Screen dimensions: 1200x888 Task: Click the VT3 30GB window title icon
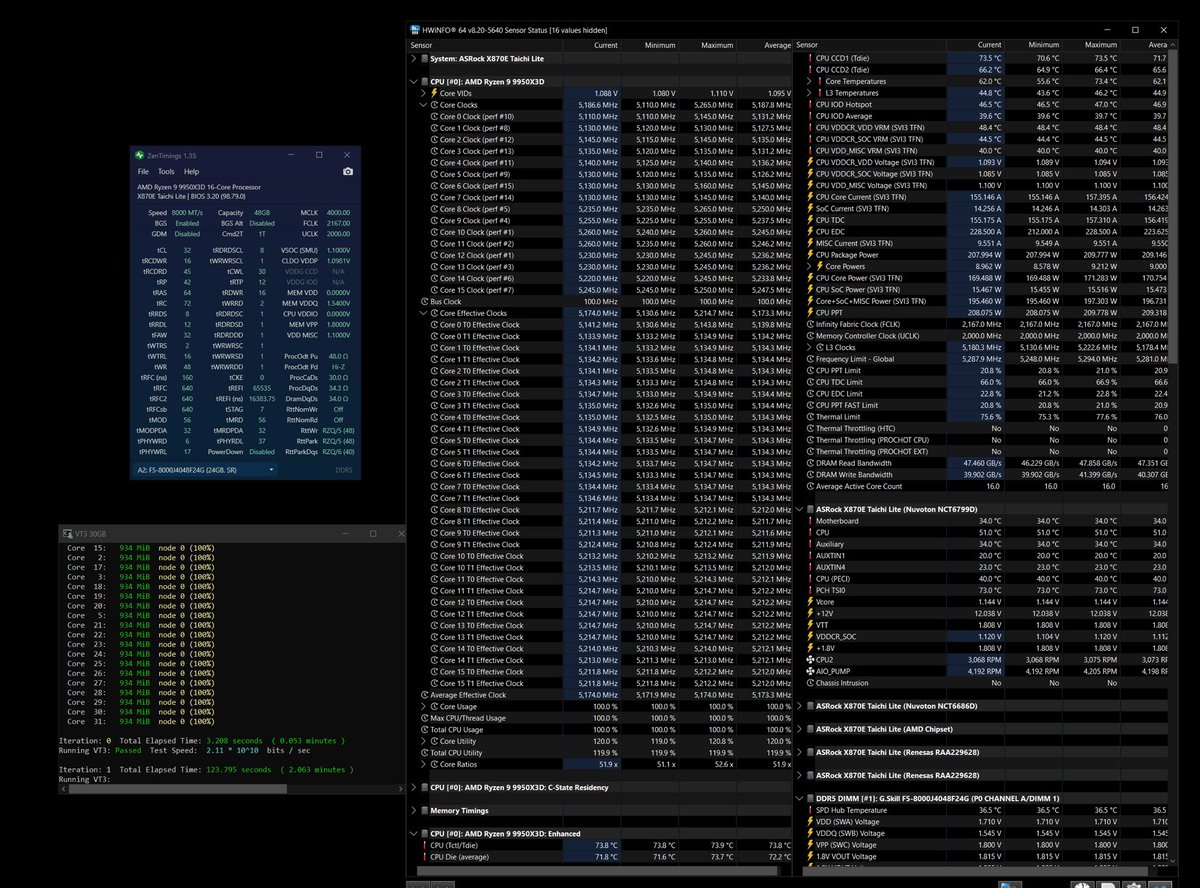(67, 533)
